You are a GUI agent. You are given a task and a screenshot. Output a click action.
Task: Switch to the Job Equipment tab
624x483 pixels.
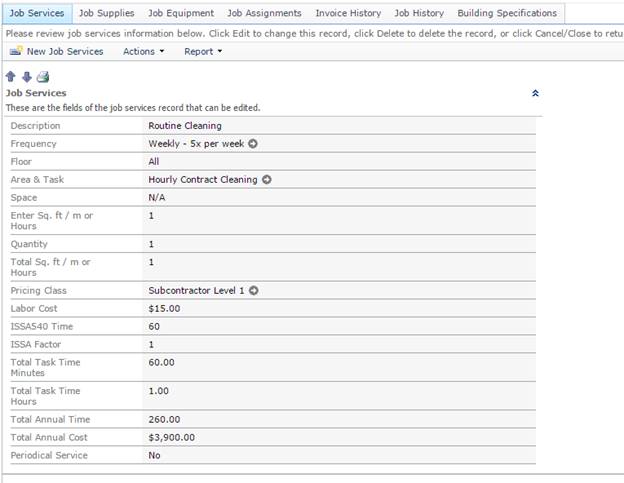[181, 13]
